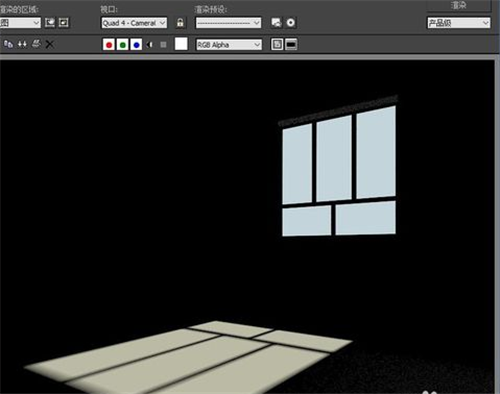Image resolution: width=500 pixels, height=394 pixels.
Task: Toggle UI overlay icon beside RGB Alpha
Action: click(277, 44)
